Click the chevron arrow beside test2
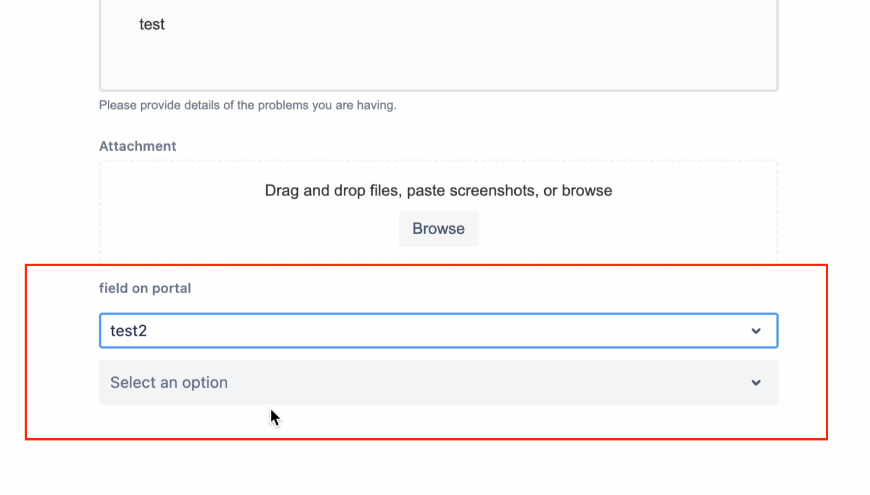Viewport: 870px width, 495px height. pos(756,331)
